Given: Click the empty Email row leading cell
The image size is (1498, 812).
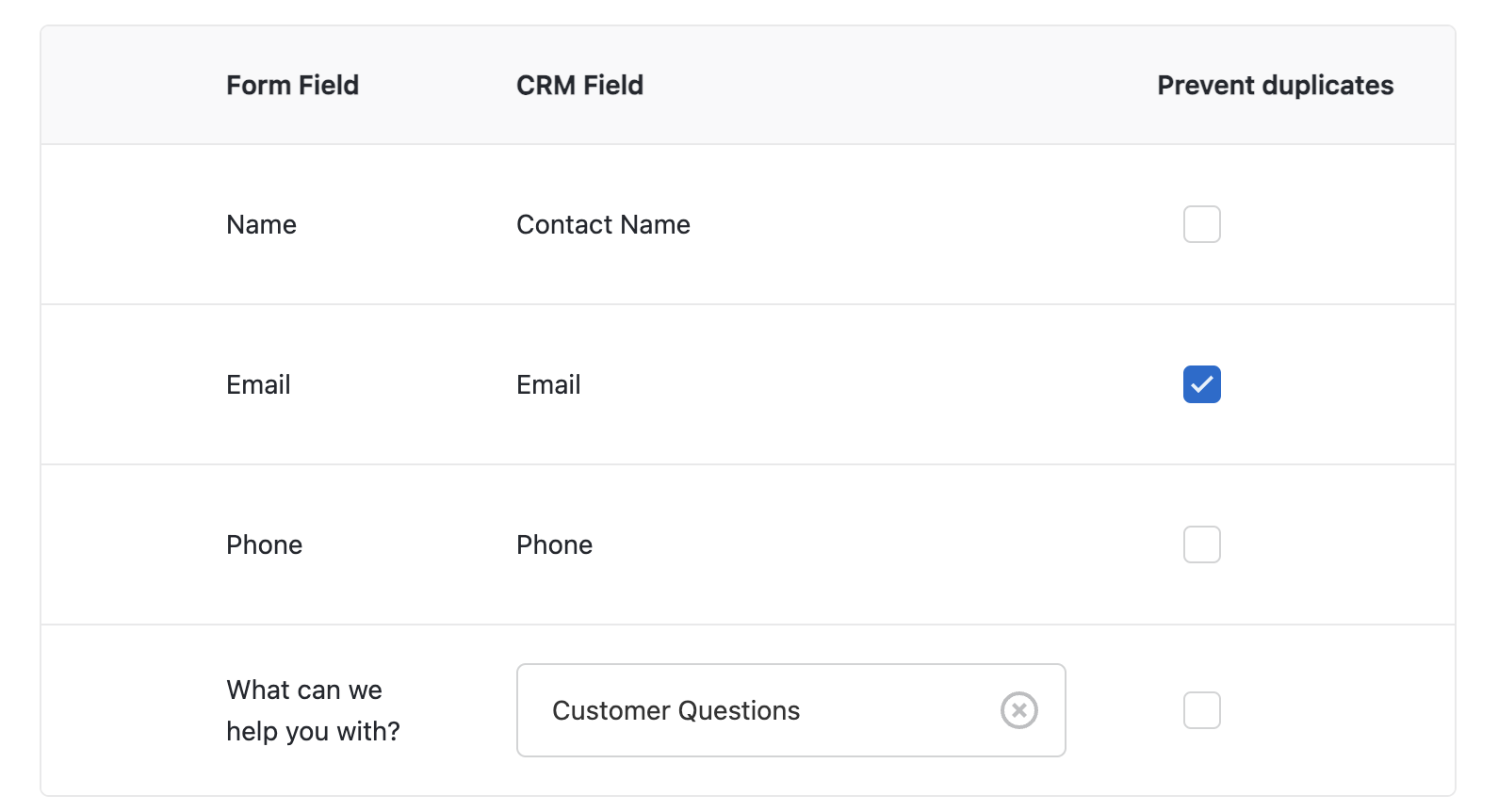Looking at the screenshot, I should click(132, 384).
